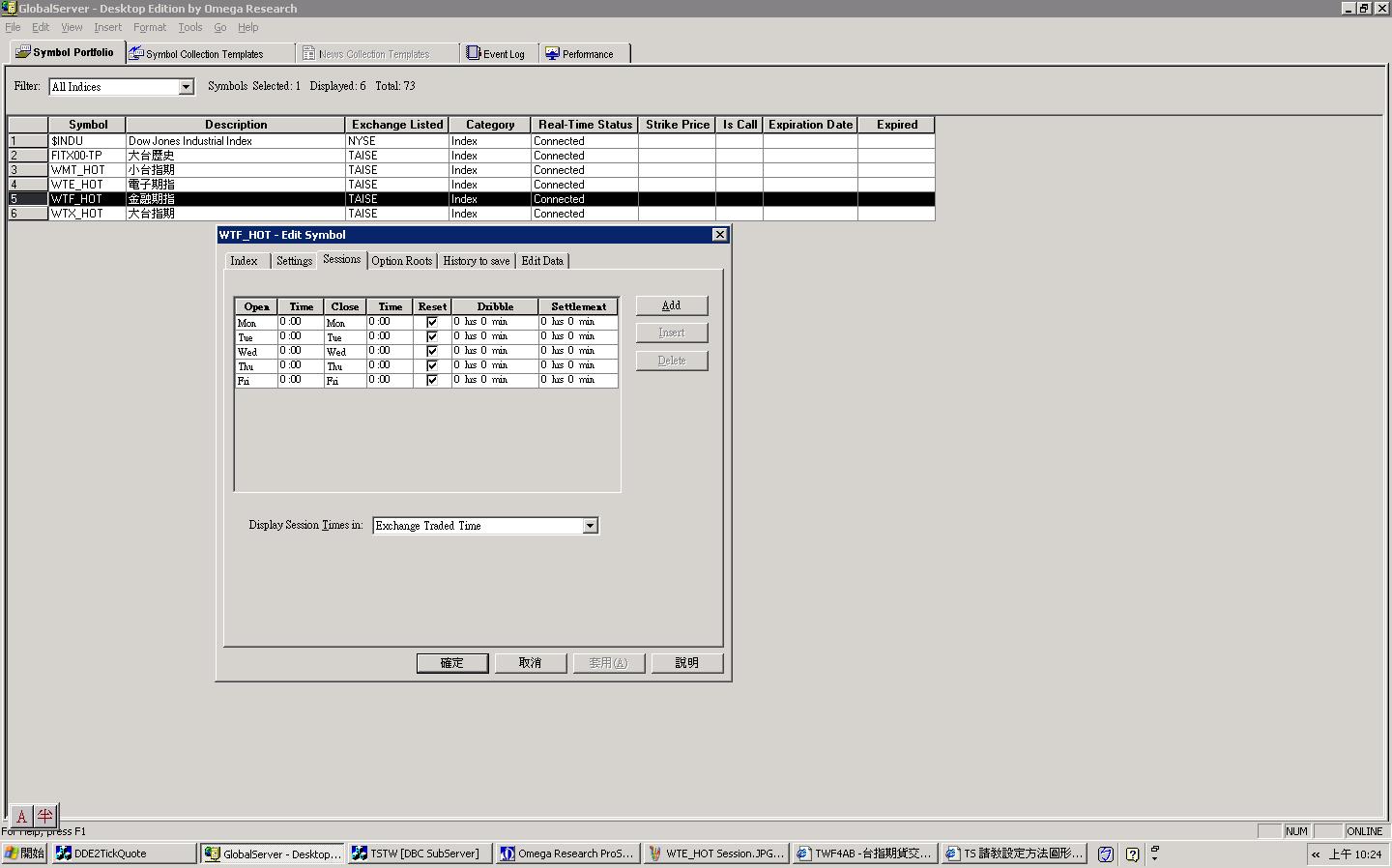Select the WMT_HOT symbol row
1392x868 pixels.
472,170
